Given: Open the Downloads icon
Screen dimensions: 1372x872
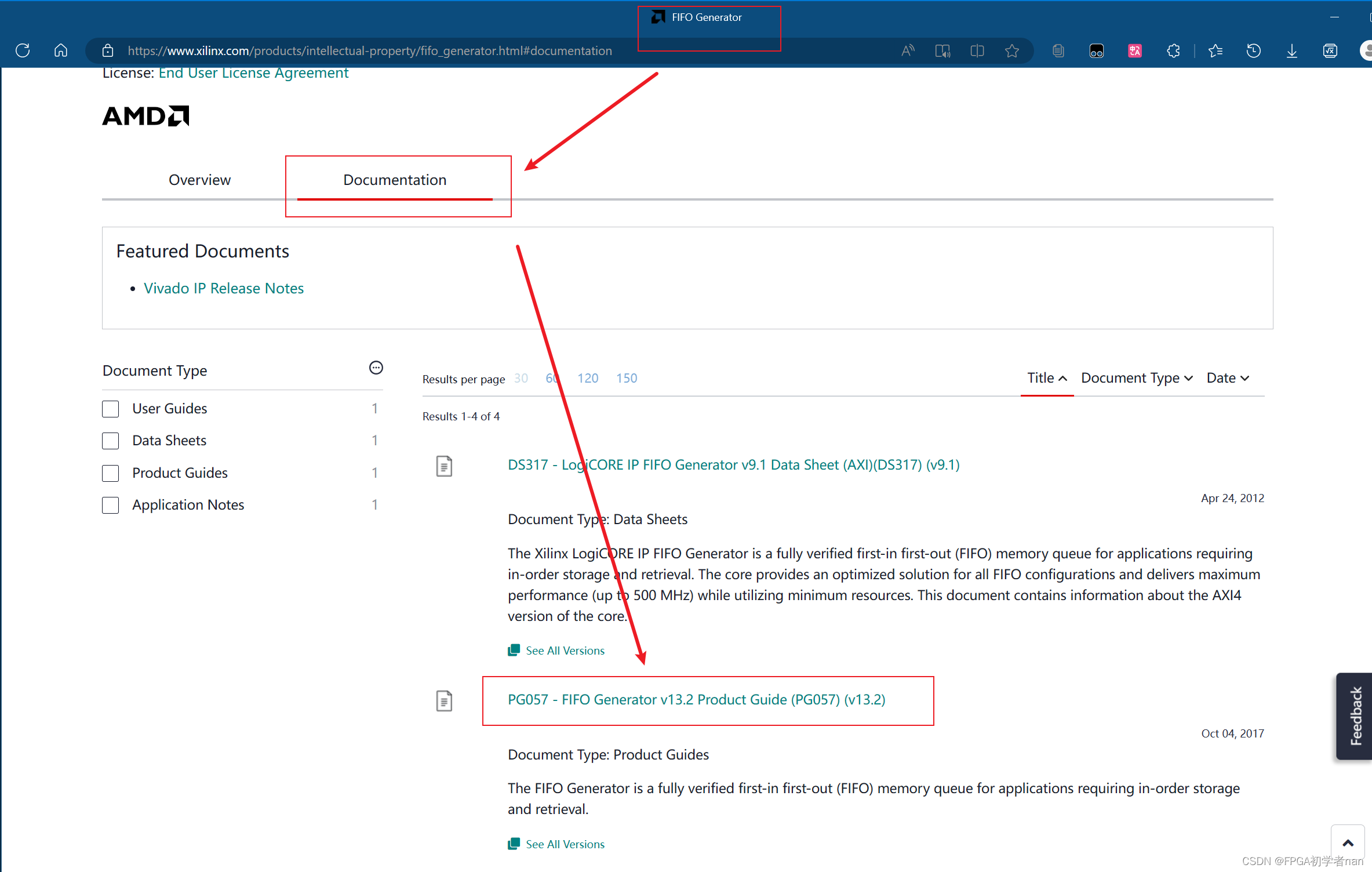Looking at the screenshot, I should pyautogui.click(x=1292, y=51).
